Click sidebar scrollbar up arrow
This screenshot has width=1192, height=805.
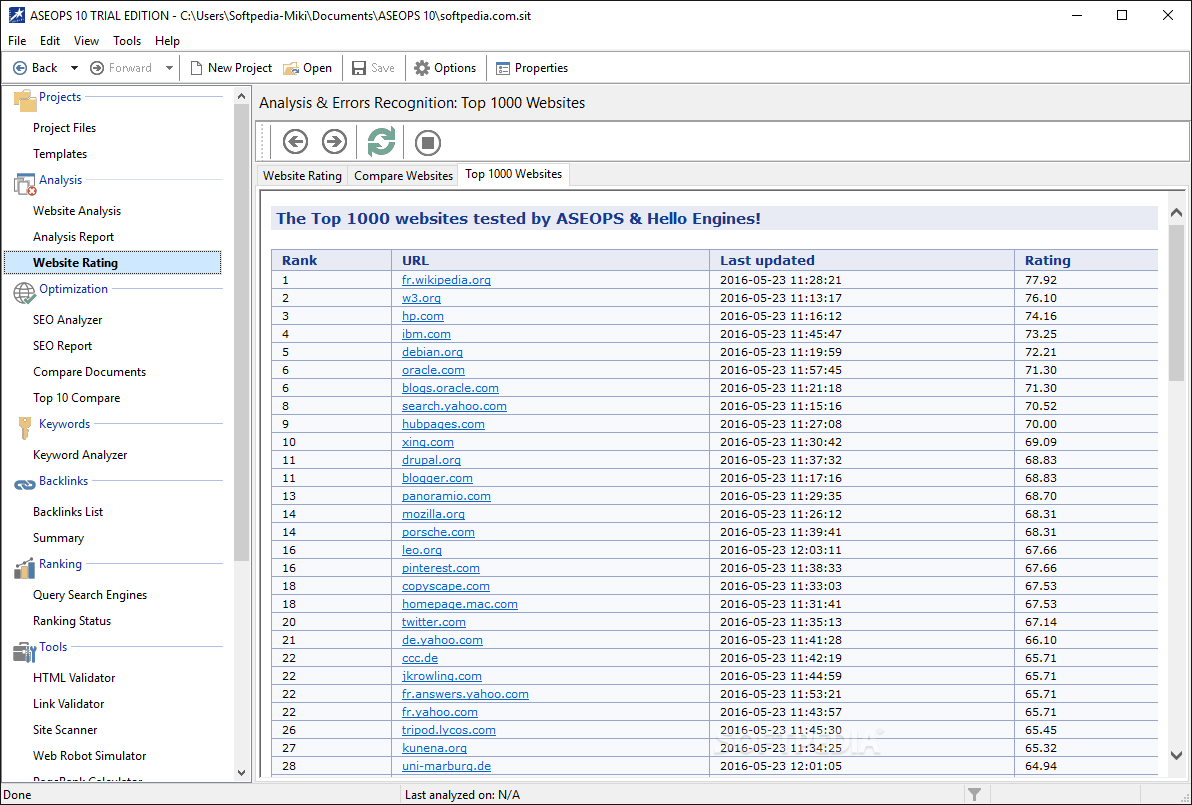pos(242,97)
